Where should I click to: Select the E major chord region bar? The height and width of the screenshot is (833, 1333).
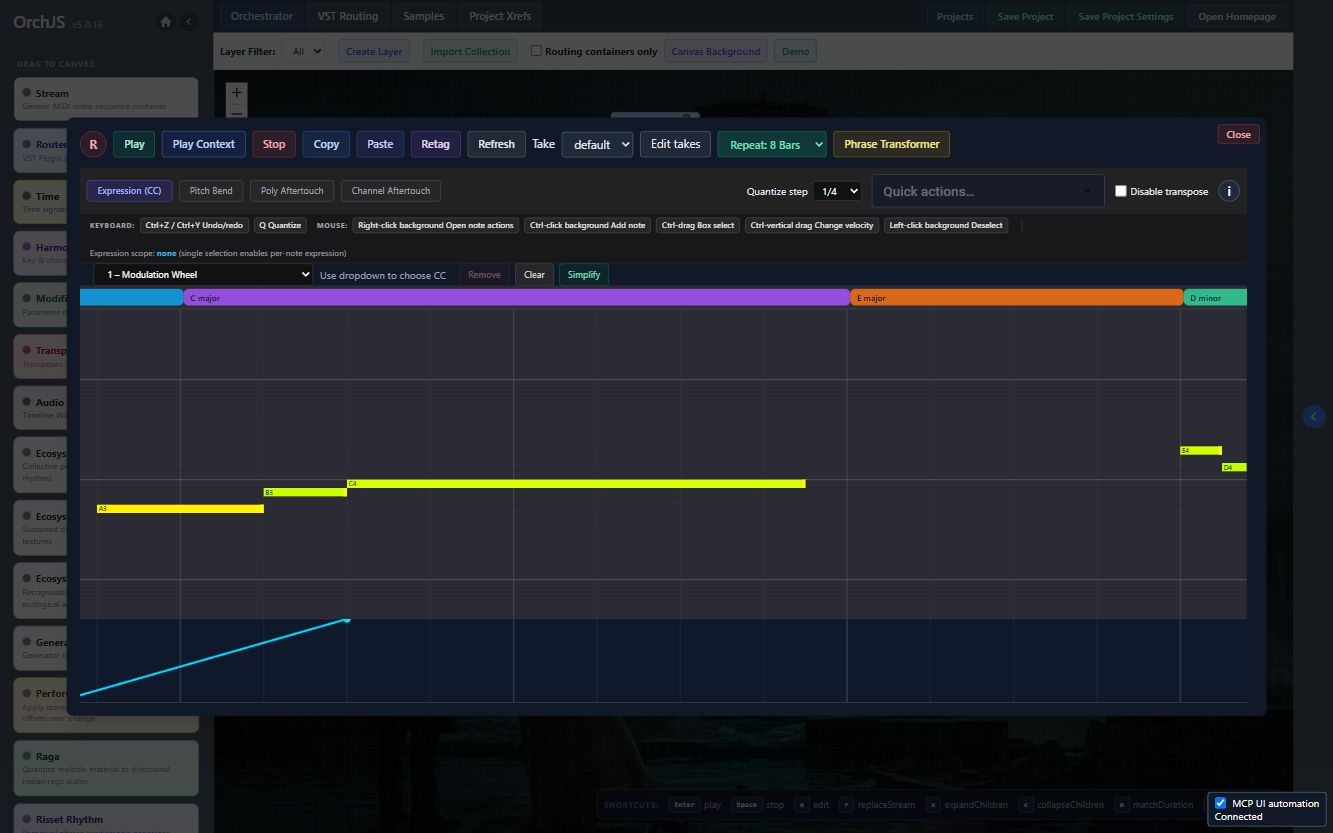[x=1017, y=298]
